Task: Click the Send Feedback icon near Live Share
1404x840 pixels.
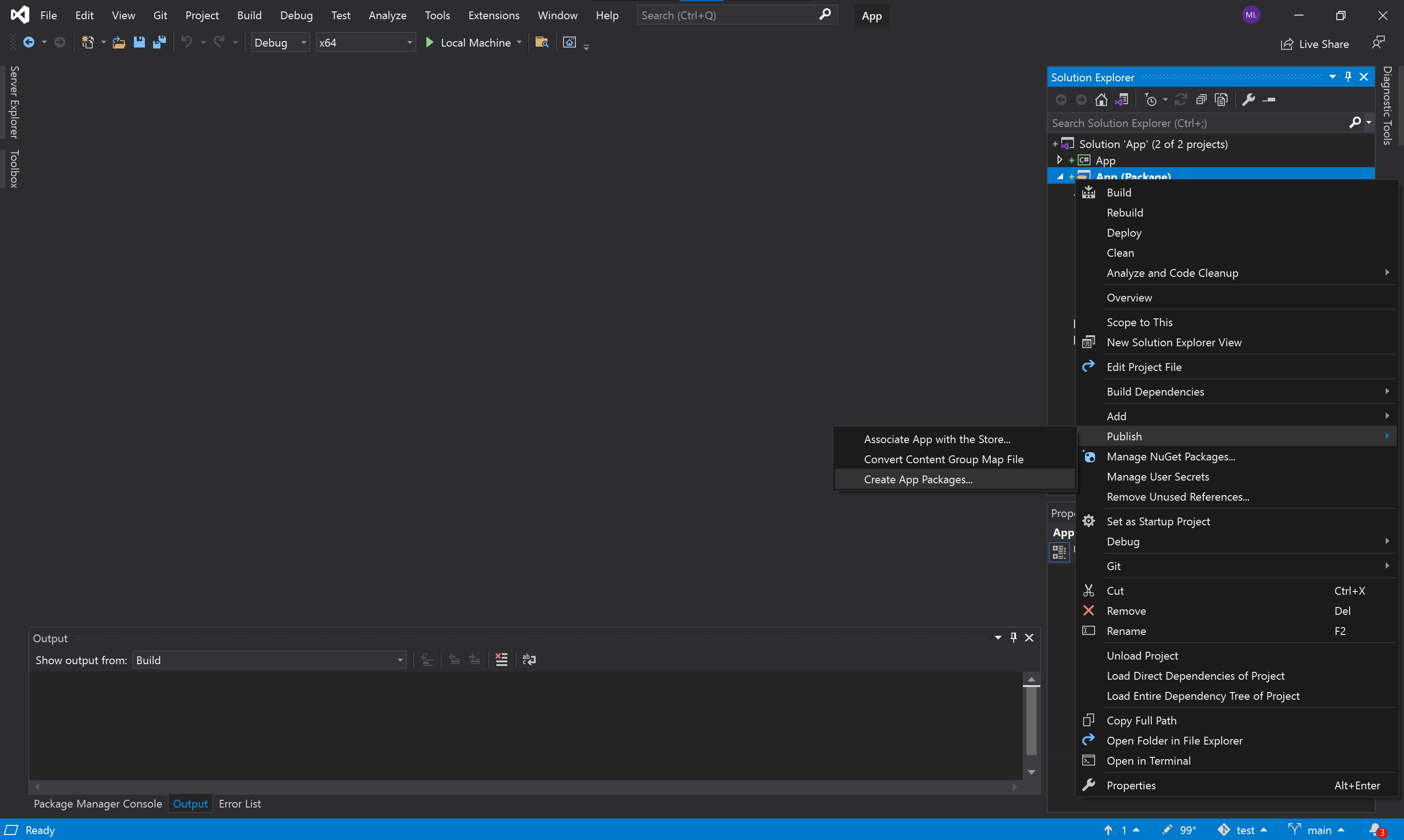Action: point(1378,42)
